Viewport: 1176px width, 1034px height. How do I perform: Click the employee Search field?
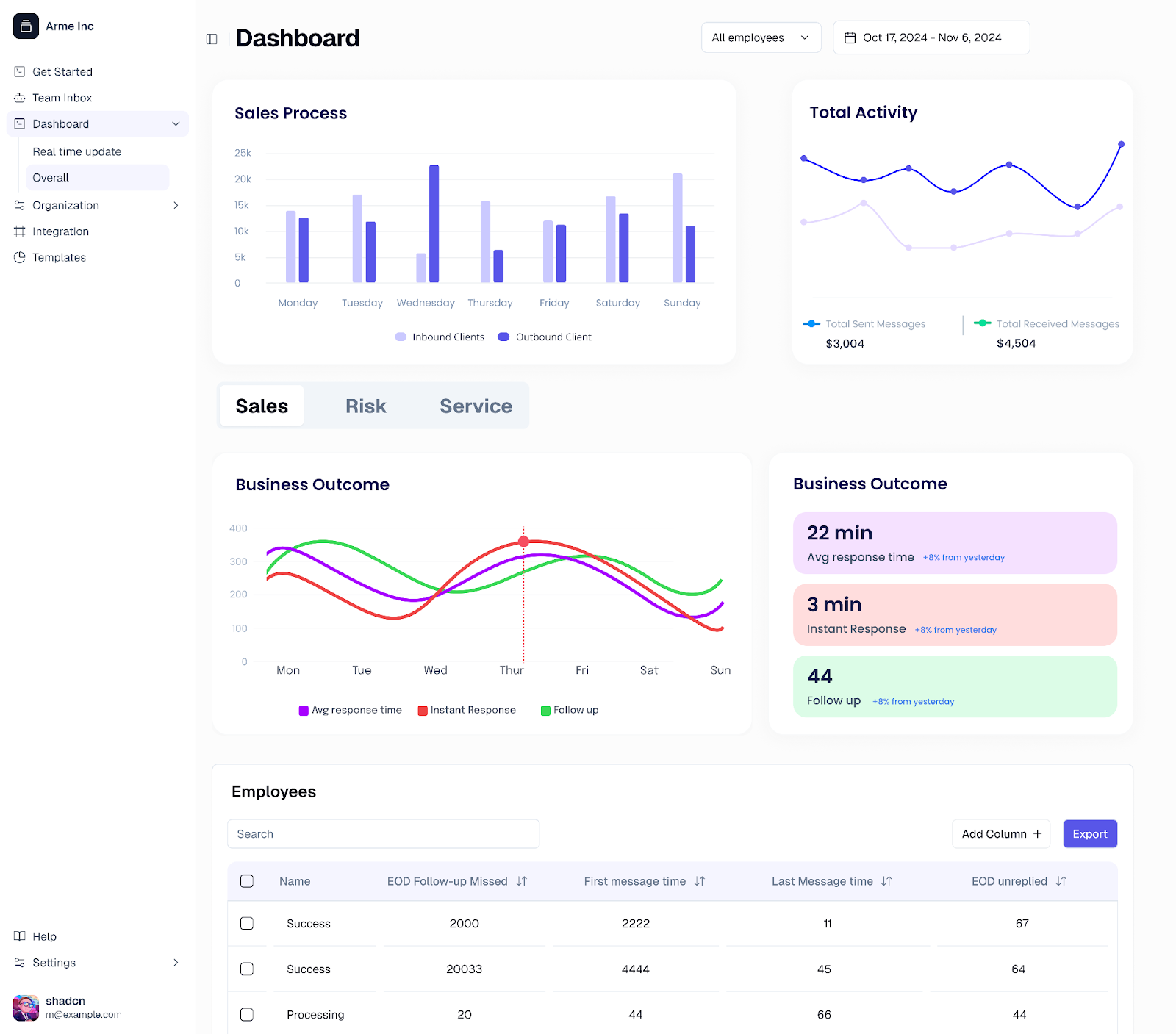[383, 833]
